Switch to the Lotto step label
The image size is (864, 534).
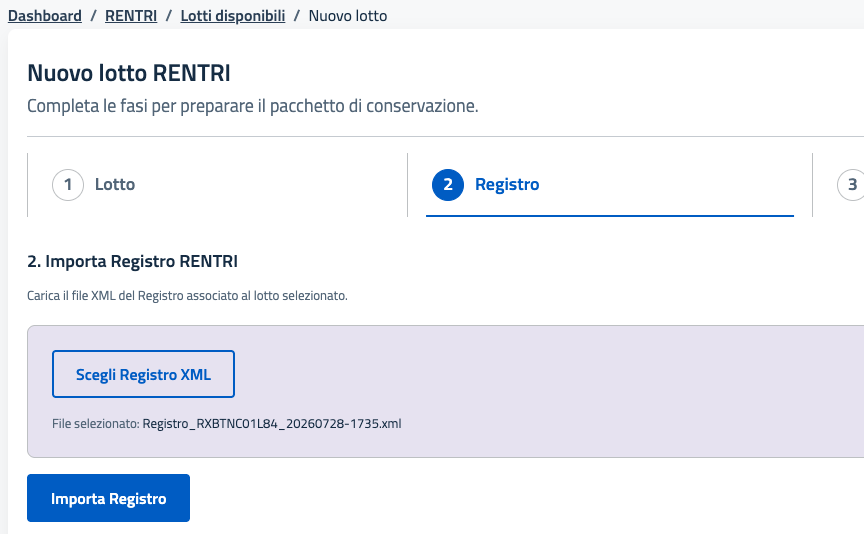coord(115,184)
